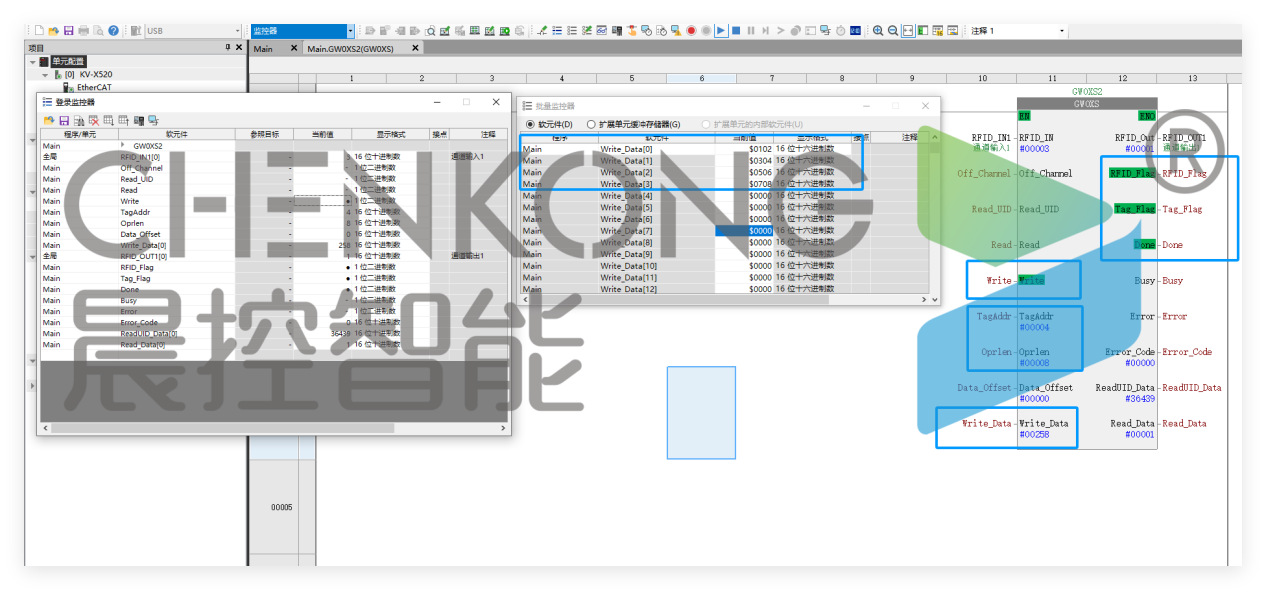Click the Error_Code row in 登录监控器

tap(274, 322)
